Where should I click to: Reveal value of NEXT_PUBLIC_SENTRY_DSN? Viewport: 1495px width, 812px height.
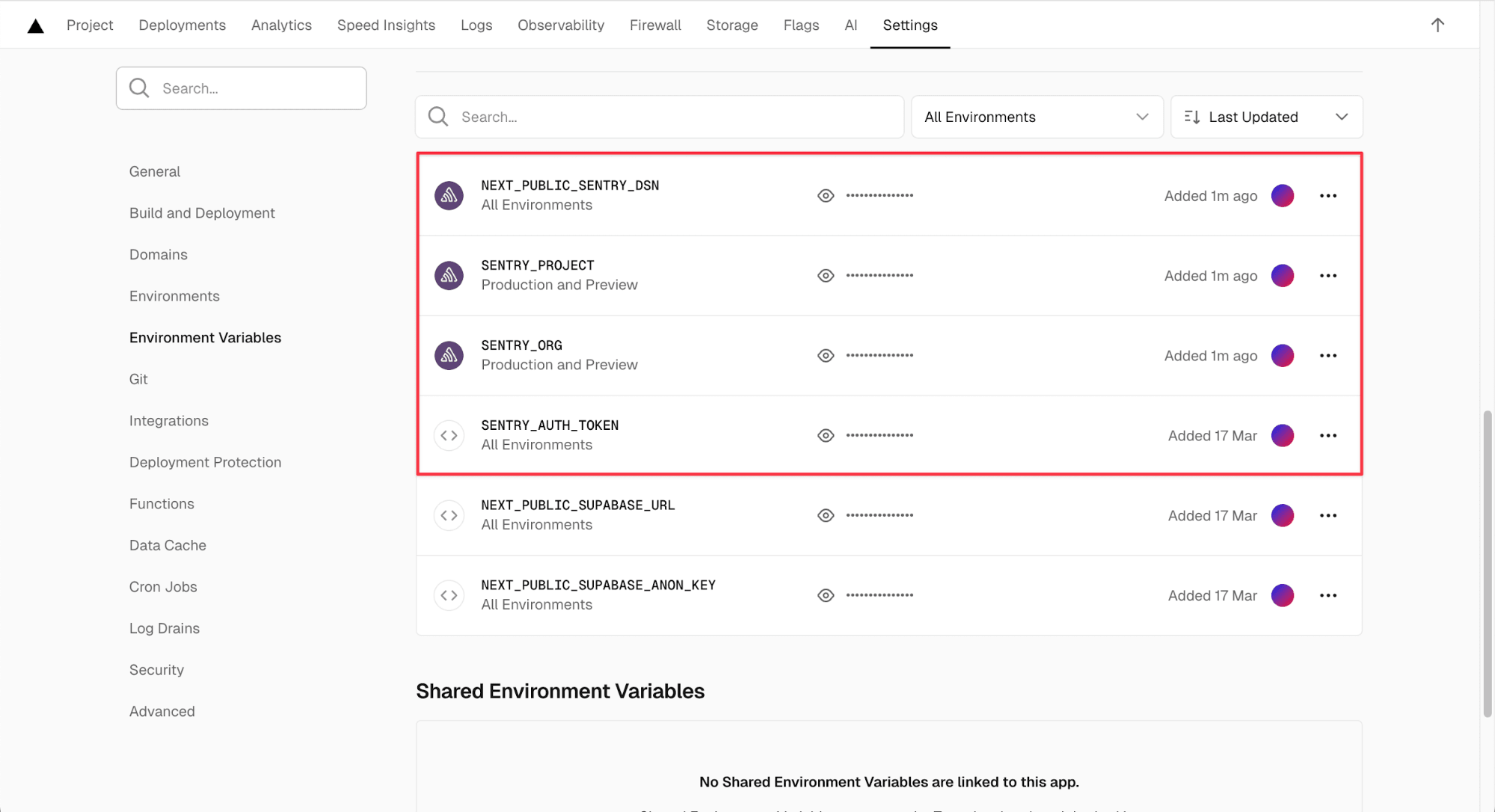coord(826,196)
